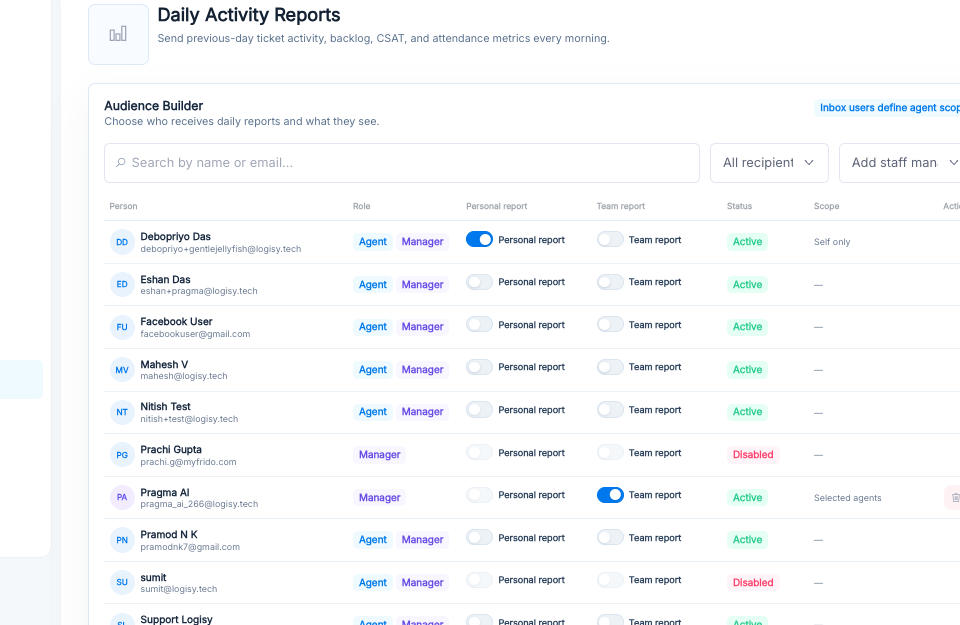The height and width of the screenshot is (625, 960).
Task: Enable Personal report for Nitish Test
Action: (479, 410)
